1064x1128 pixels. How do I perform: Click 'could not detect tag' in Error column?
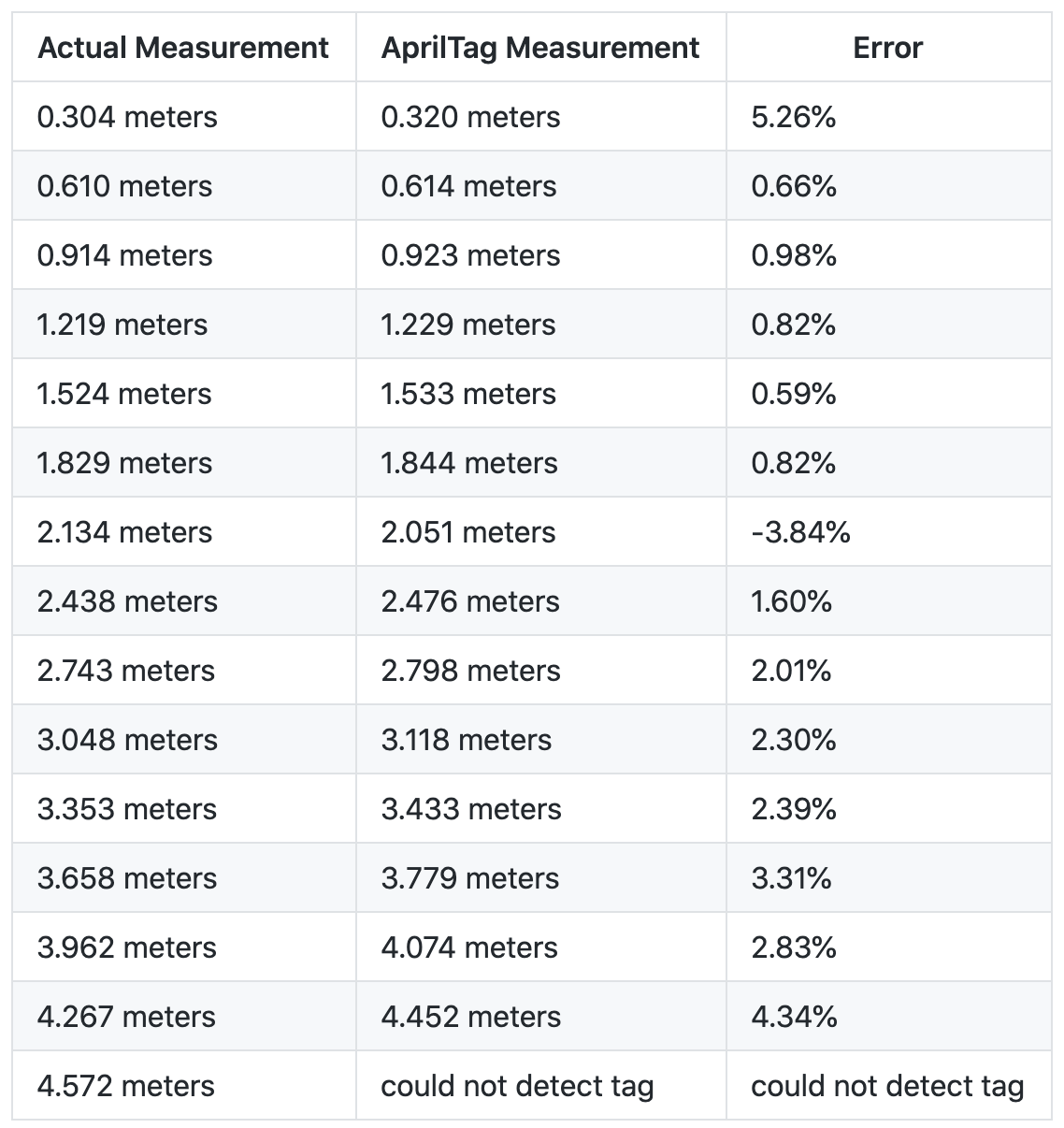(x=888, y=1086)
